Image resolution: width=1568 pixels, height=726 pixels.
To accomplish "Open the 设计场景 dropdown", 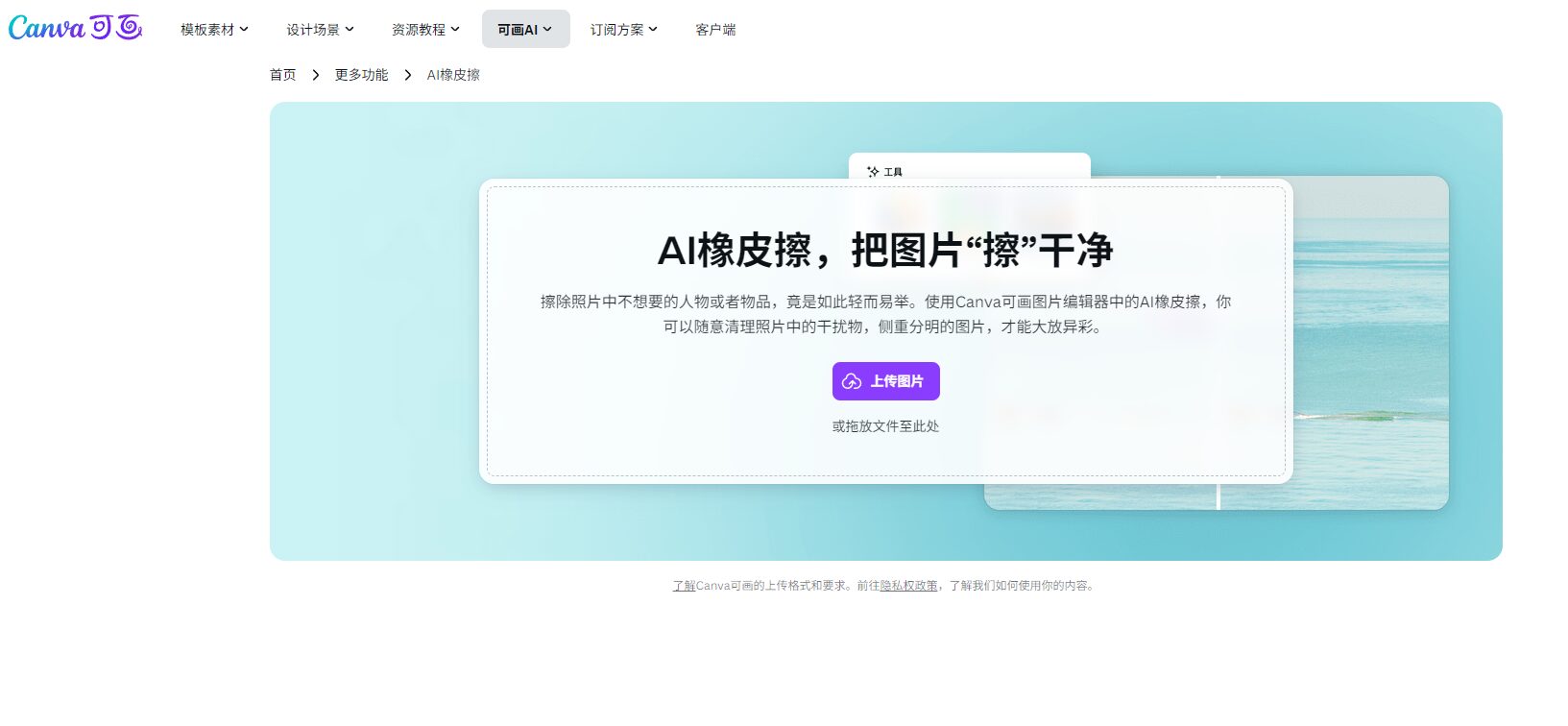I will click(x=320, y=30).
